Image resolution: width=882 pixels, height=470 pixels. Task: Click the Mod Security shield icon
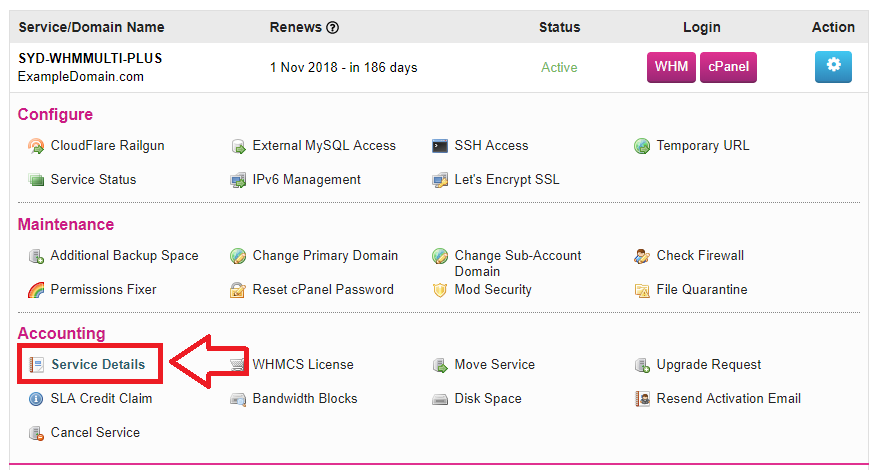pos(440,290)
